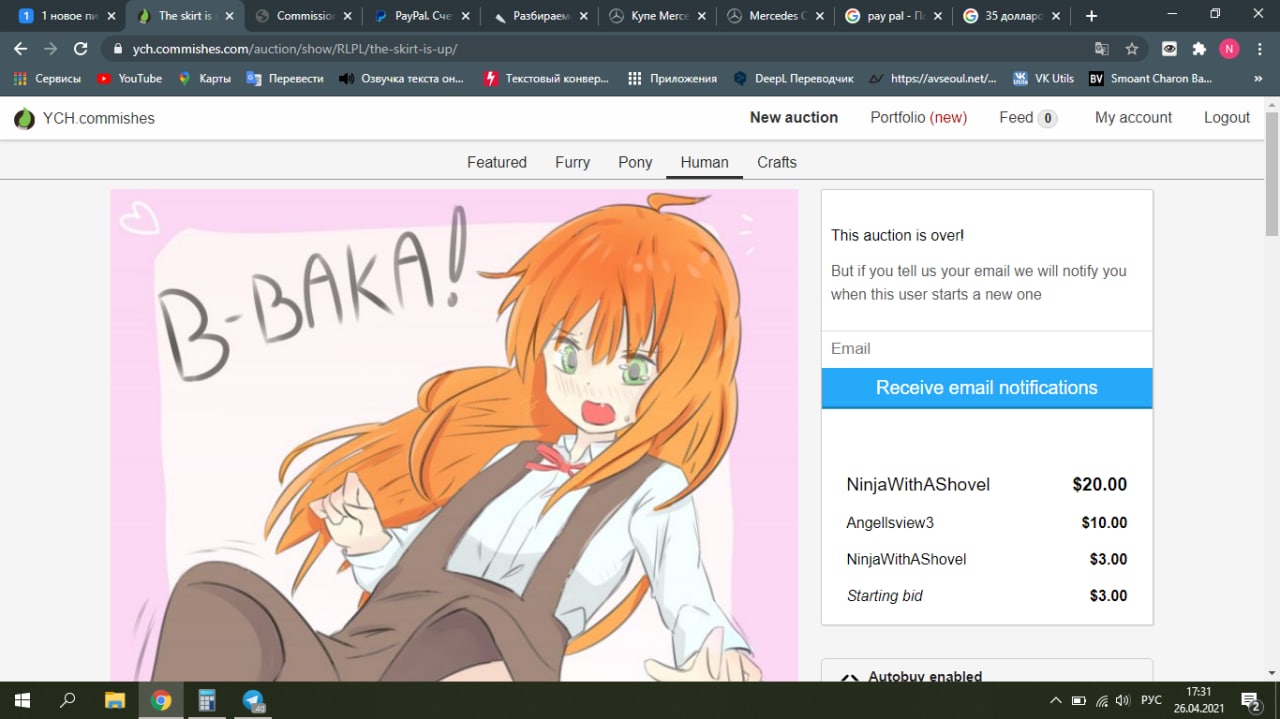Go to My account
Image resolution: width=1280 pixels, height=719 pixels.
1133,117
